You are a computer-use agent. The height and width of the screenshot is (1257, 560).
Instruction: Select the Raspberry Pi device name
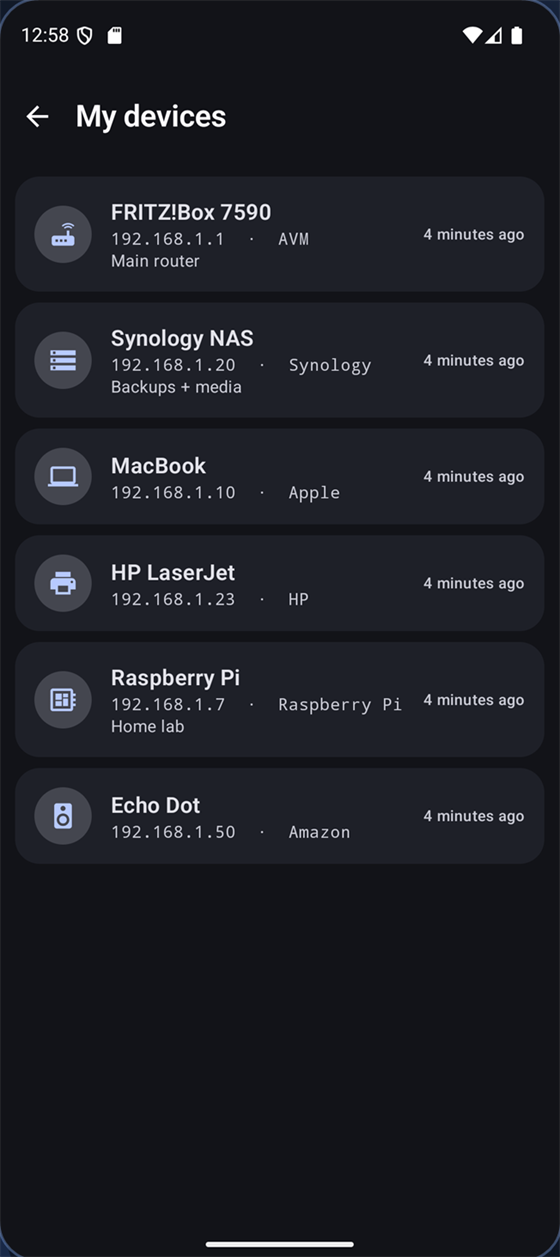point(175,678)
